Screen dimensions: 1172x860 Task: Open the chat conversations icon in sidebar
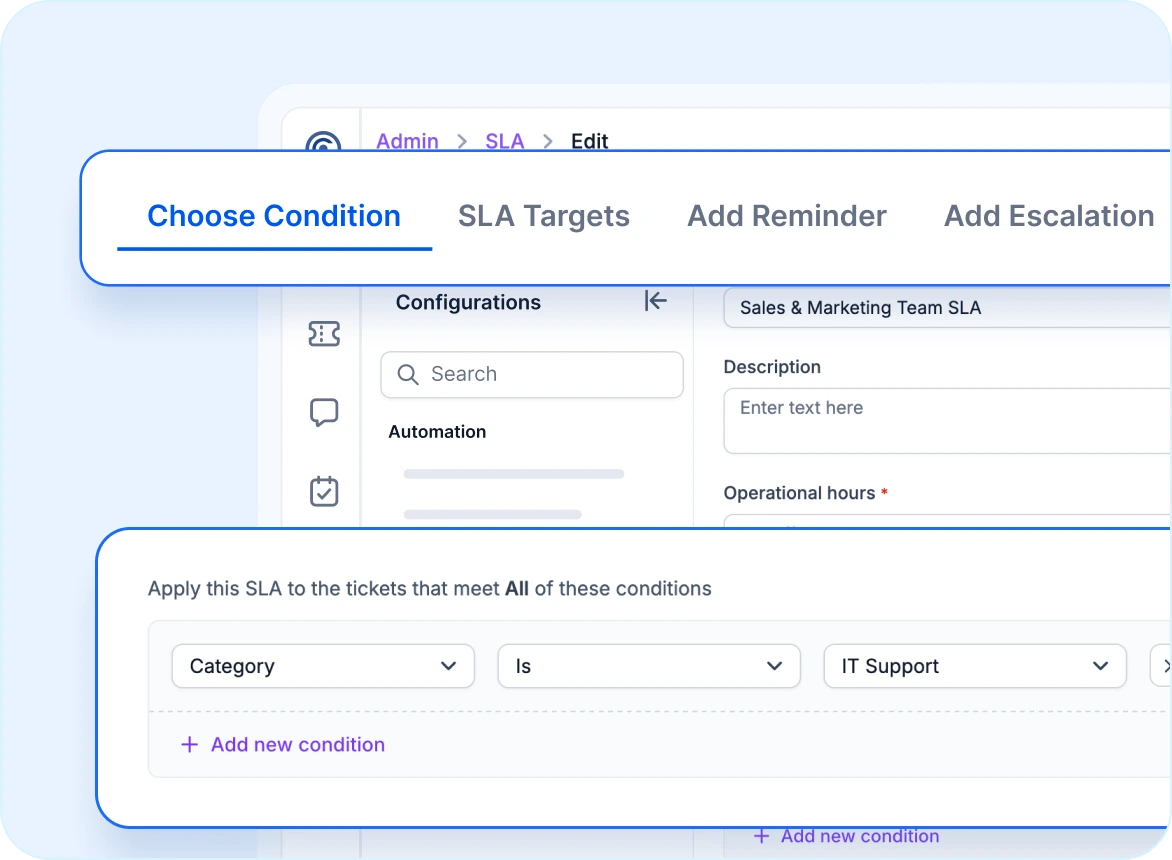click(323, 413)
